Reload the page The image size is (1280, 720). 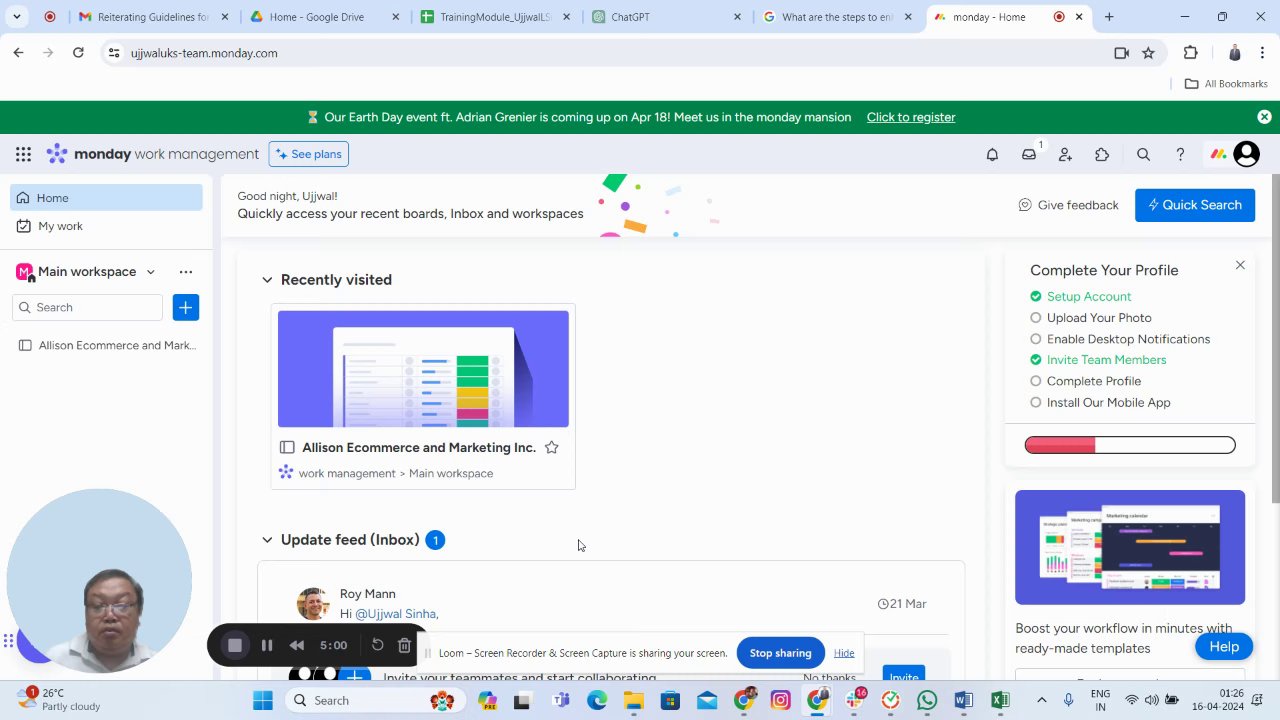coord(78,53)
